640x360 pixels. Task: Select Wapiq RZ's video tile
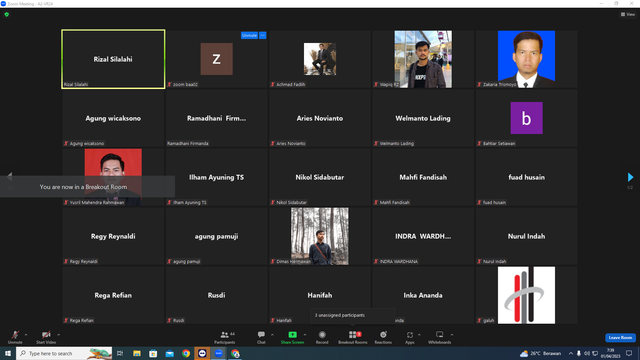423,59
